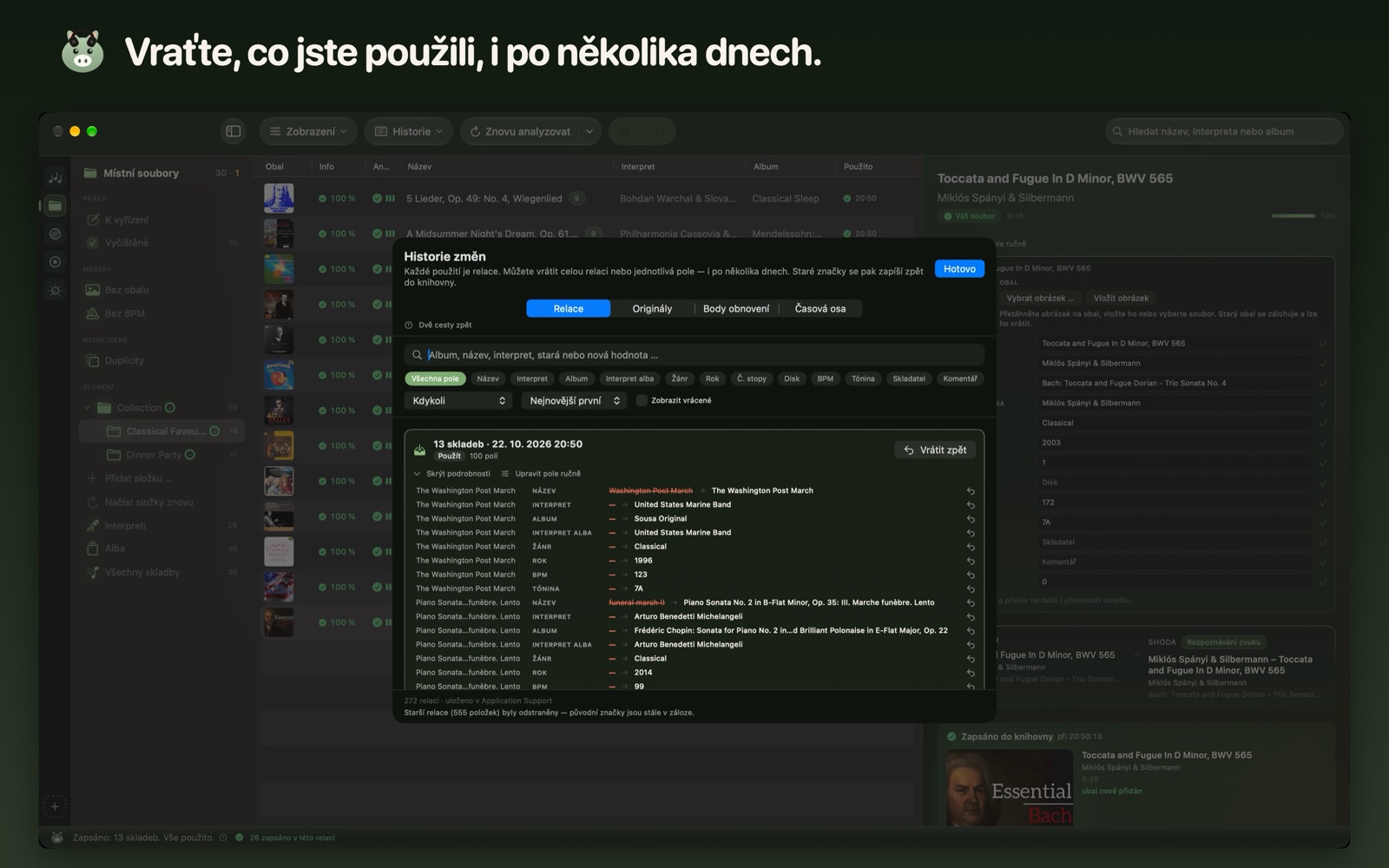Screen dimensions: 1389x868
Task: Open the 'Nejnovější první' sort dropdown
Action: [x=574, y=401]
